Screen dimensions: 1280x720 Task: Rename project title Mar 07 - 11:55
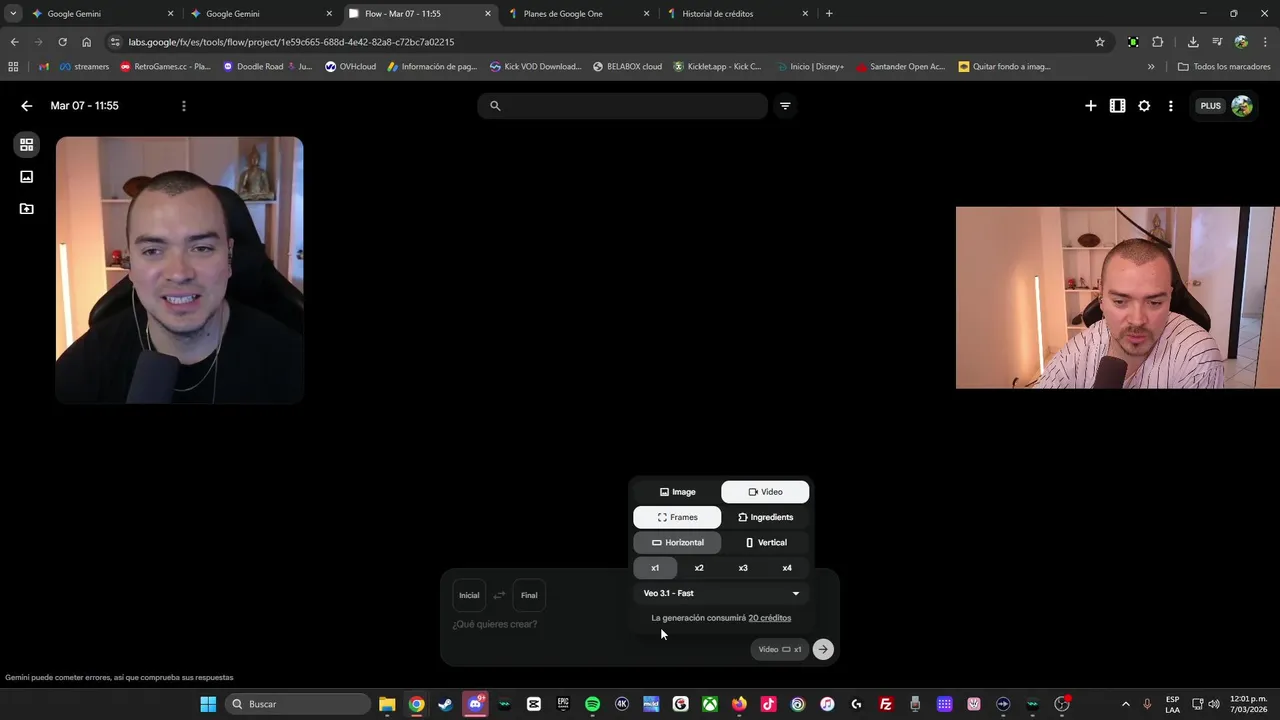pos(85,106)
